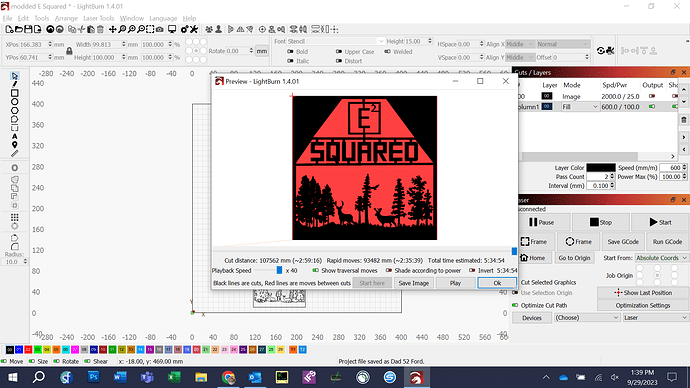Pick the red 02 palette swatch
690x388 pixels.
pos(28,349)
